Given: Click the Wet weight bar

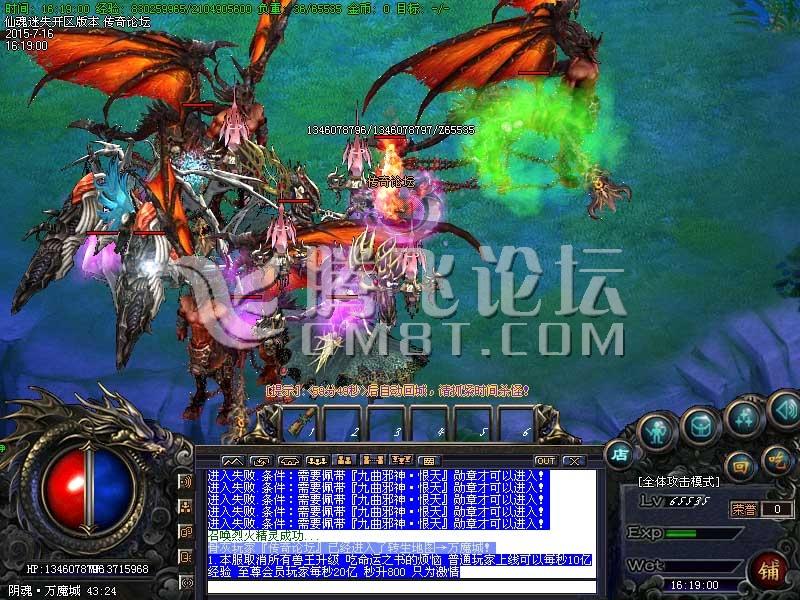Looking at the screenshot, I should (704, 565).
